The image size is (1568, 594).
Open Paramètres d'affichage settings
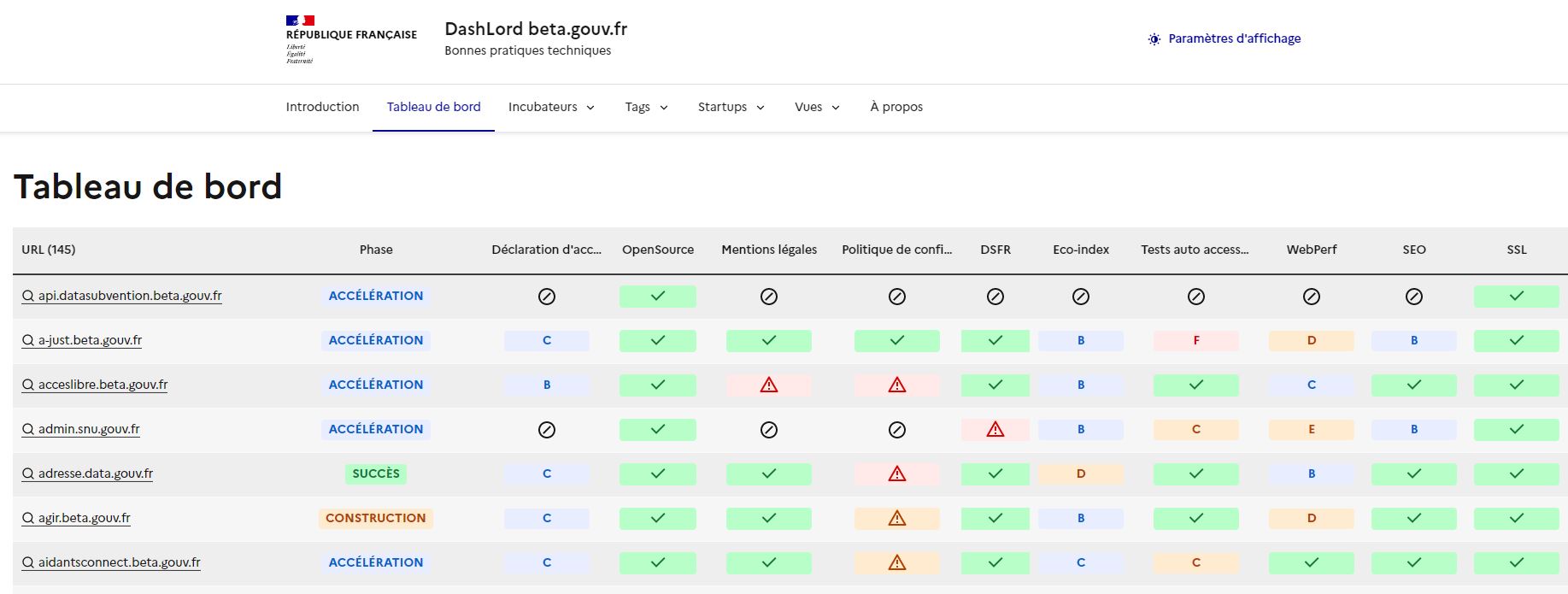[1224, 38]
